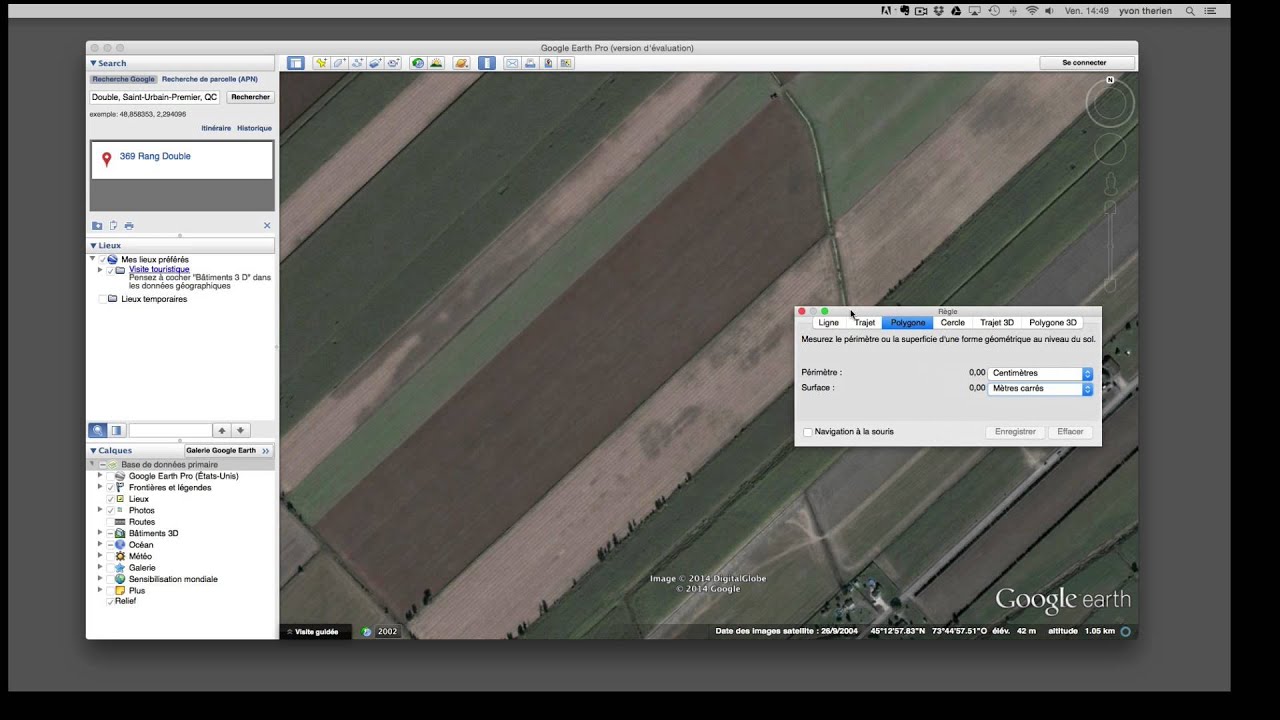The width and height of the screenshot is (1280, 720).
Task: Select the Add Path toolbar tool
Action: 357,63
